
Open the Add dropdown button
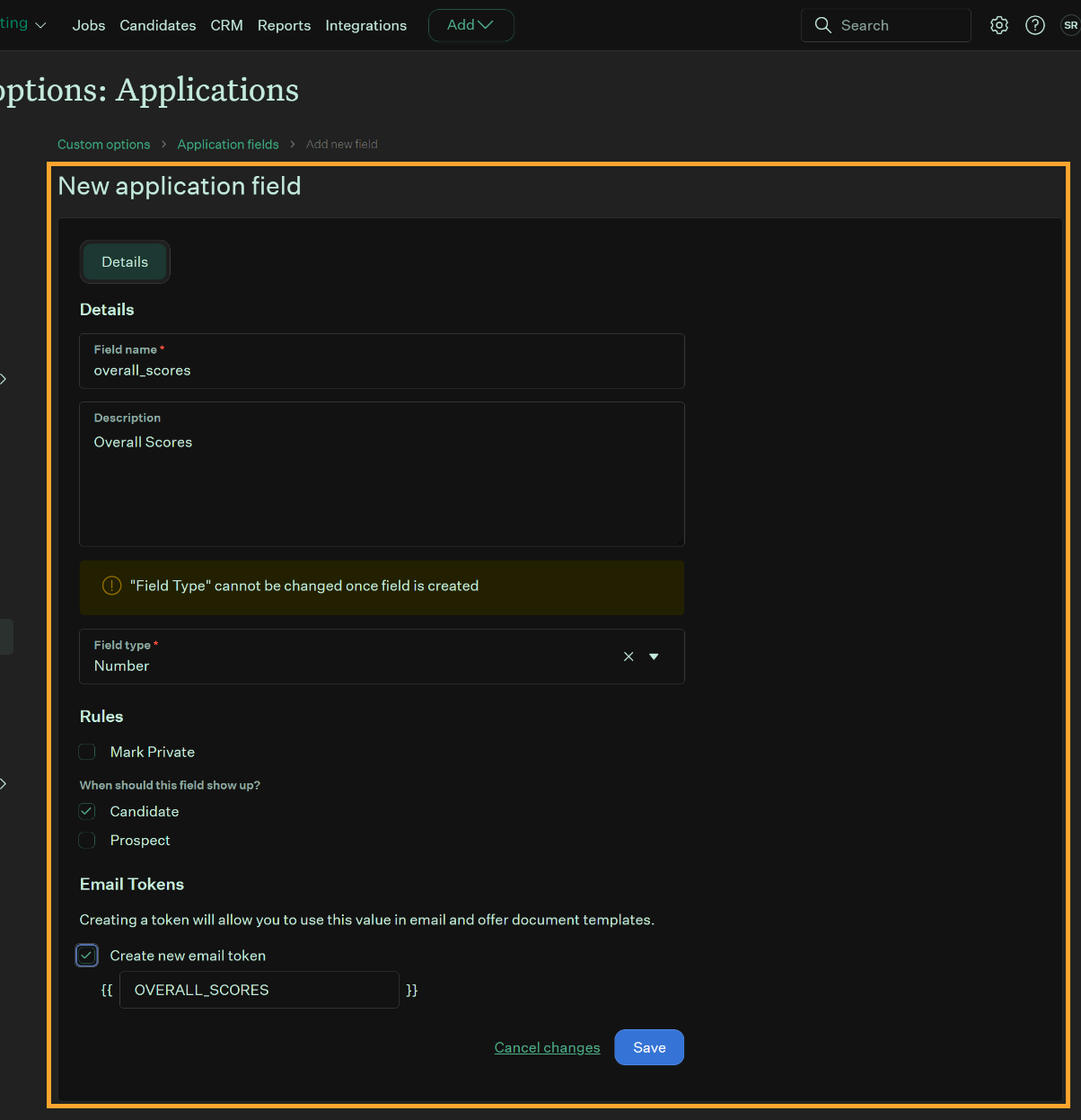pos(471,25)
